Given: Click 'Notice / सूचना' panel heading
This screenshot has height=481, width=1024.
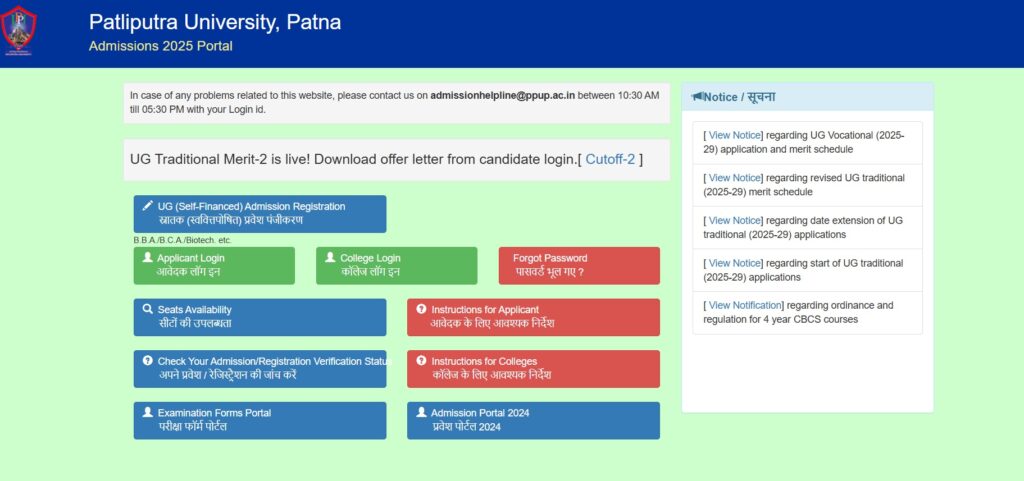Looking at the screenshot, I should (739, 97).
